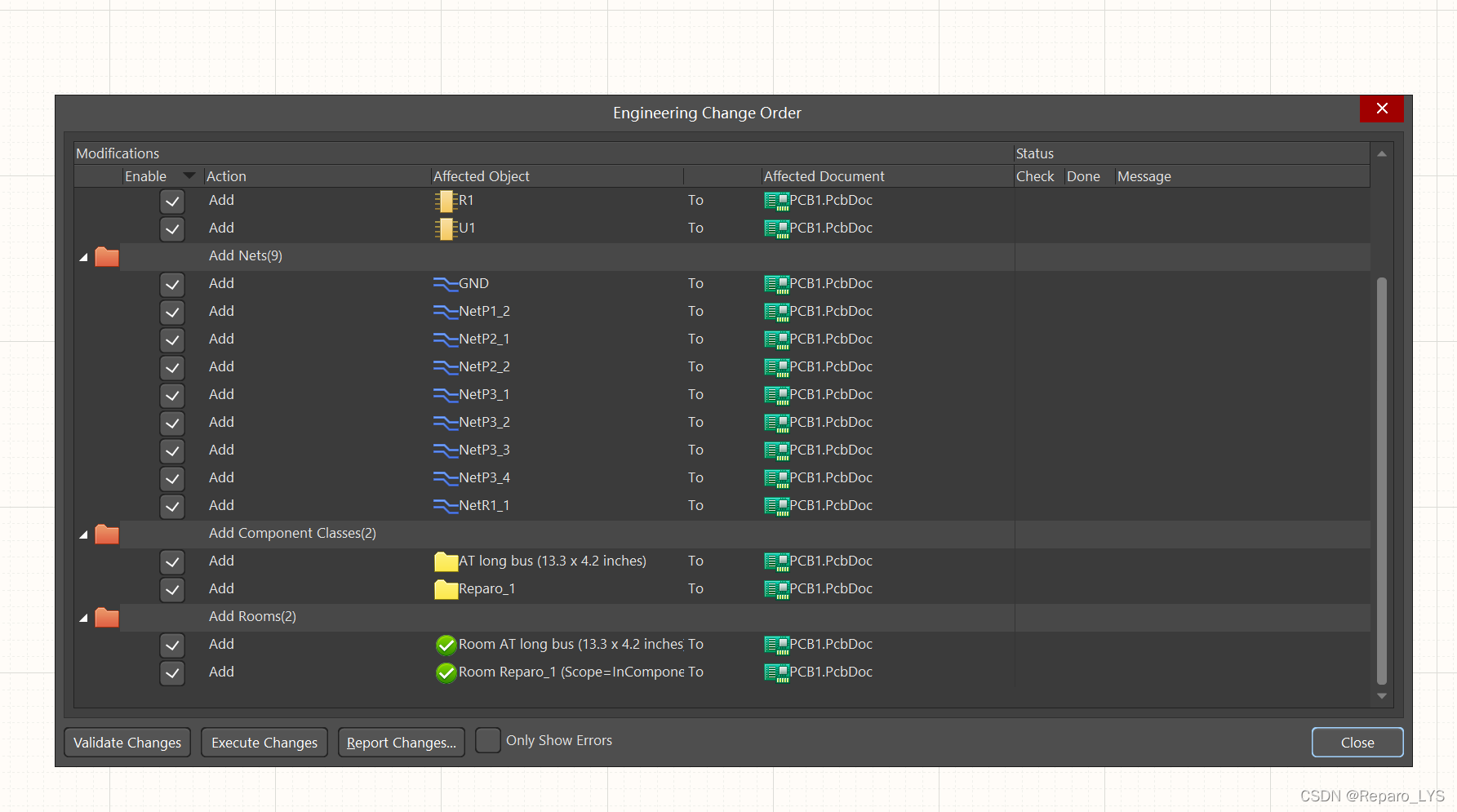Click the Add Rooms(2) folder icon
This screenshot has width=1457, height=812.
click(107, 617)
